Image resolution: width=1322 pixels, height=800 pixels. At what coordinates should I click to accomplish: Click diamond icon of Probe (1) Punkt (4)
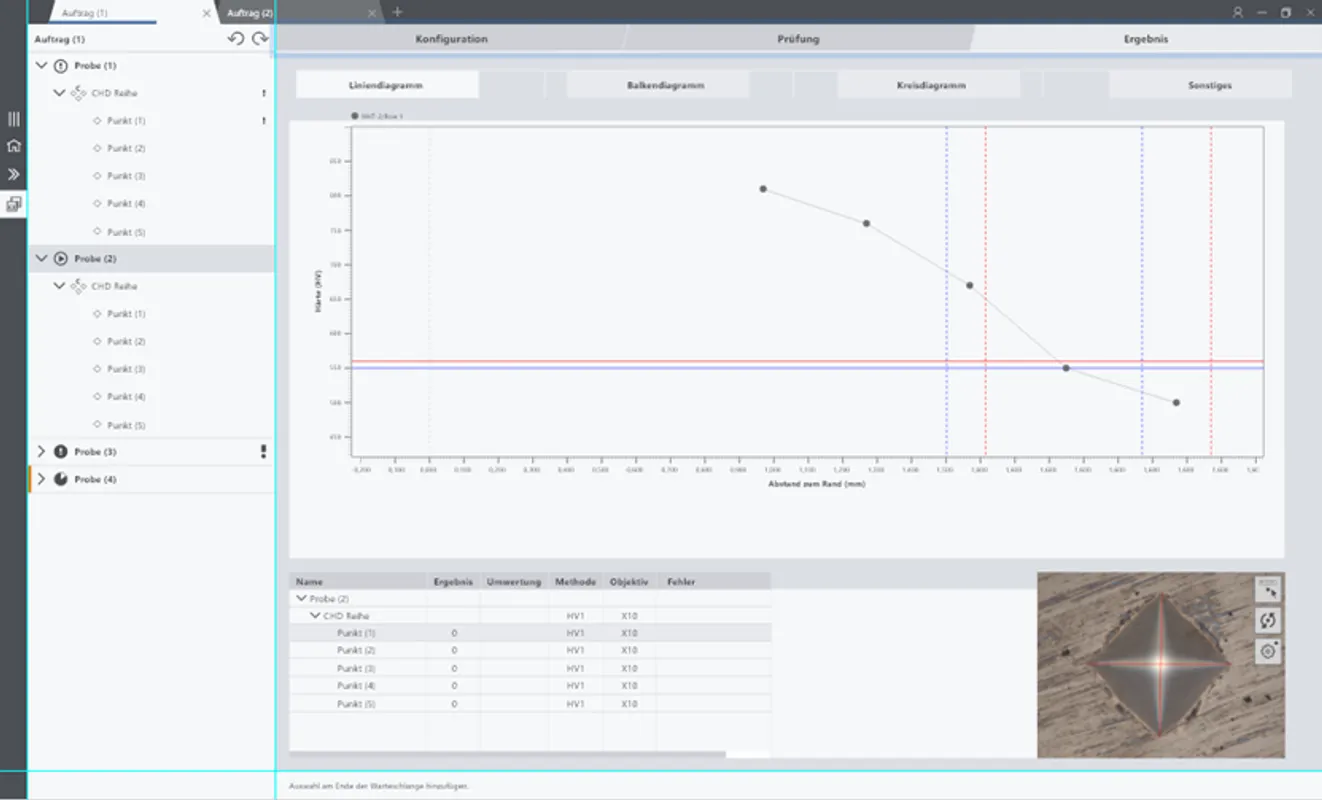point(97,204)
